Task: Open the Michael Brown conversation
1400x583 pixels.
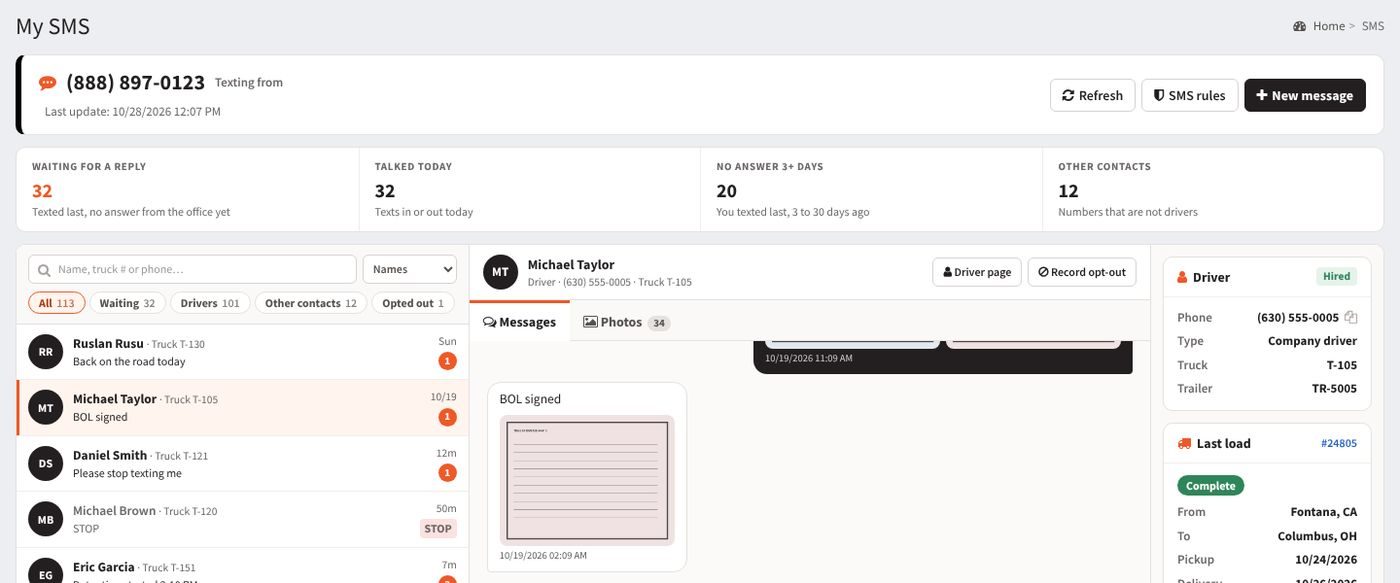Action: (x=243, y=519)
